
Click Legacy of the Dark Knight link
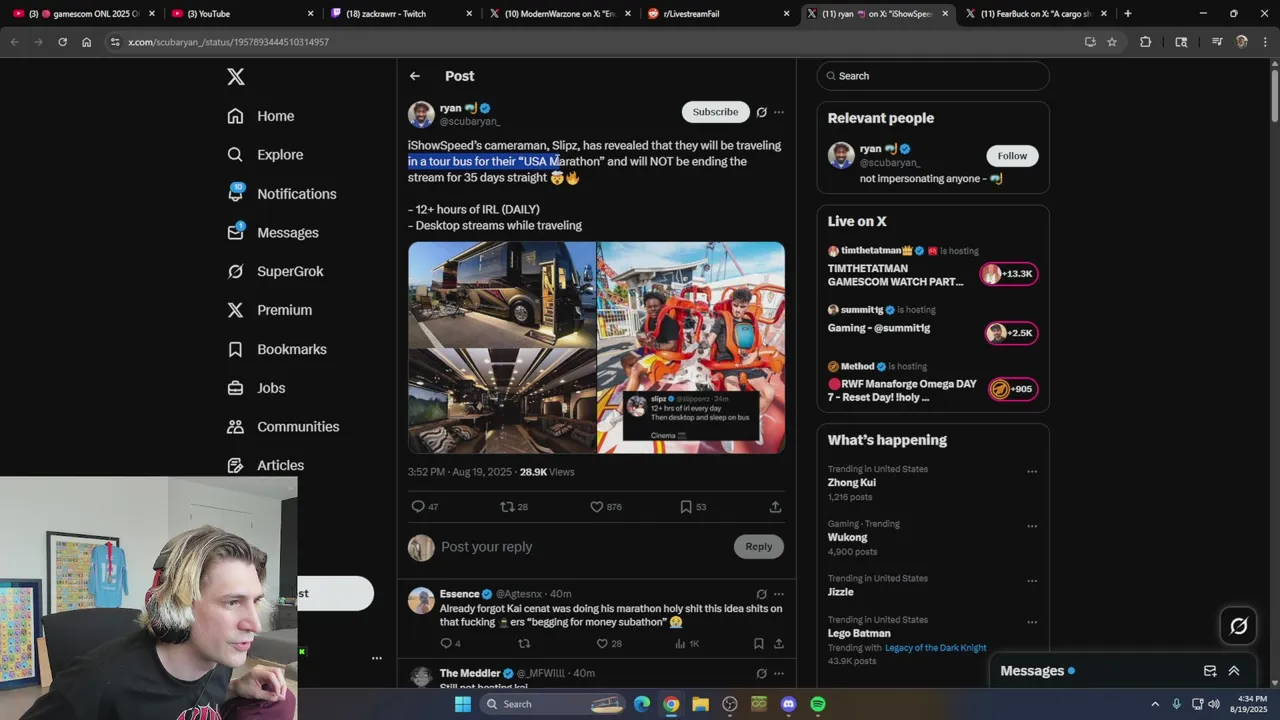tap(935, 648)
